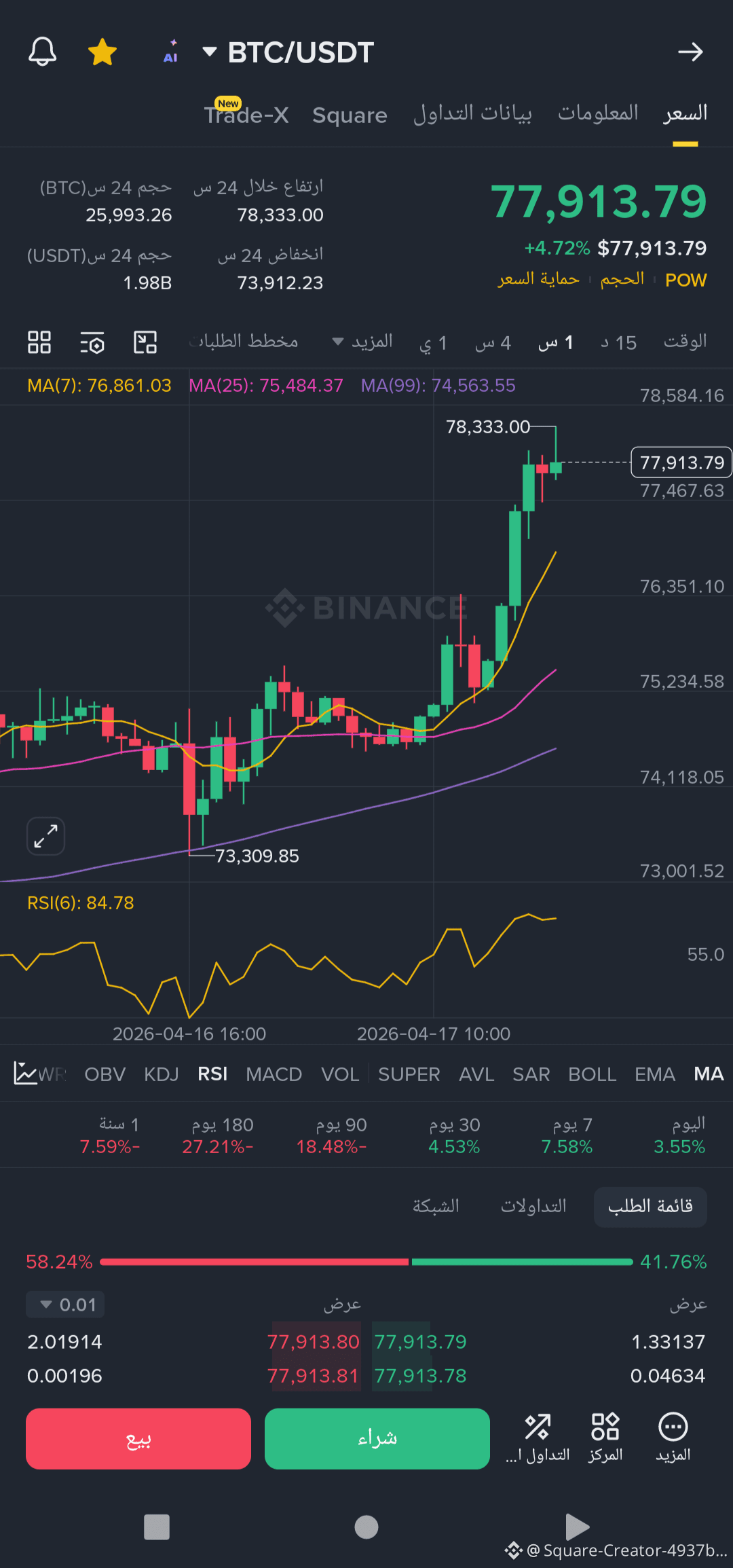This screenshot has height=1568, width=733.
Task: Select the 4 س timeframe
Action: click(x=493, y=343)
